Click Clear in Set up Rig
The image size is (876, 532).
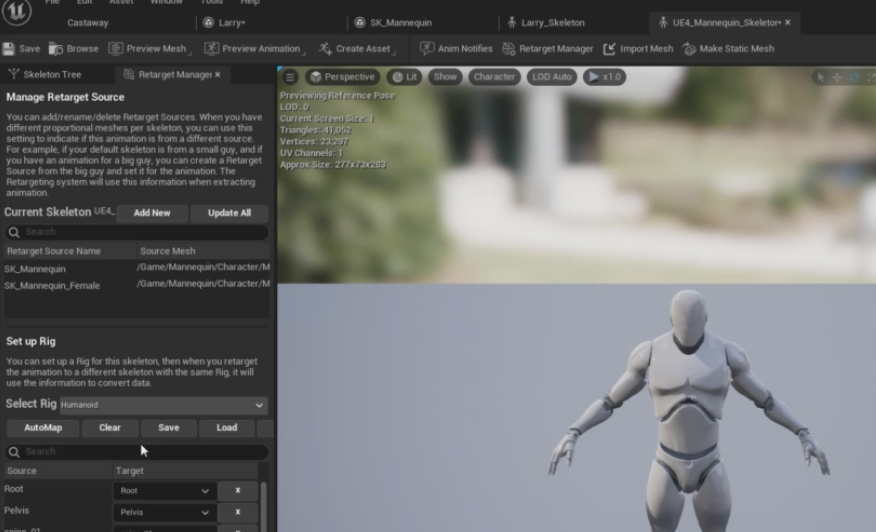point(110,428)
